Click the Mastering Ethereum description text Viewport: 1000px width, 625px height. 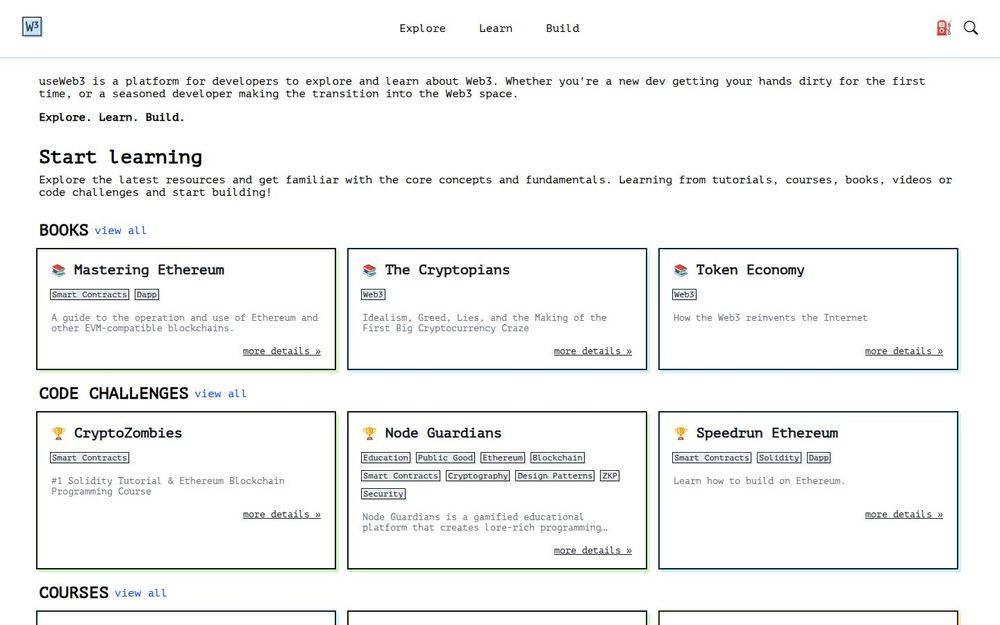click(184, 323)
